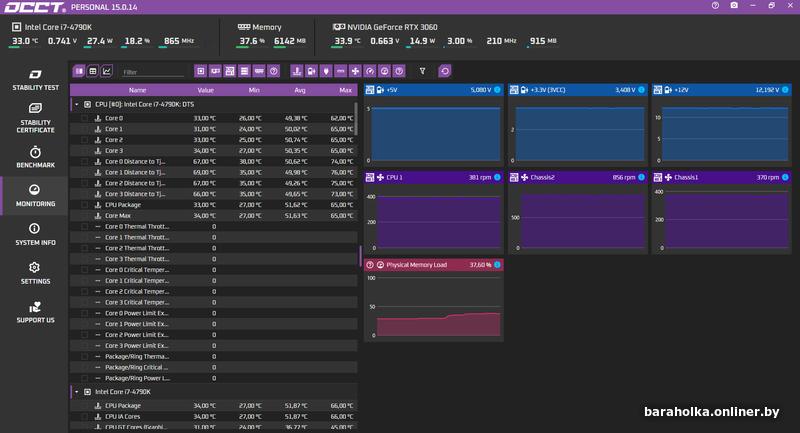Click Support Us in the sidebar

pos(34,312)
